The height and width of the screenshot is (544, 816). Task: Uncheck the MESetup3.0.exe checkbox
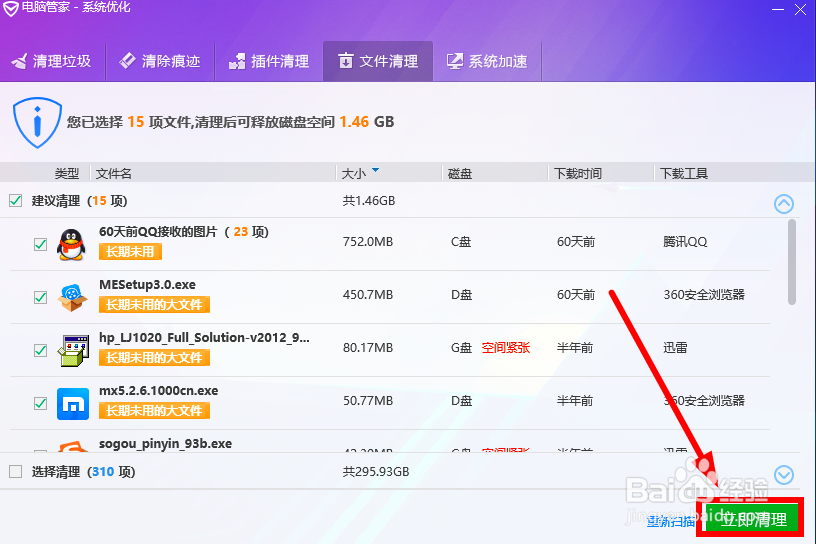pos(40,297)
